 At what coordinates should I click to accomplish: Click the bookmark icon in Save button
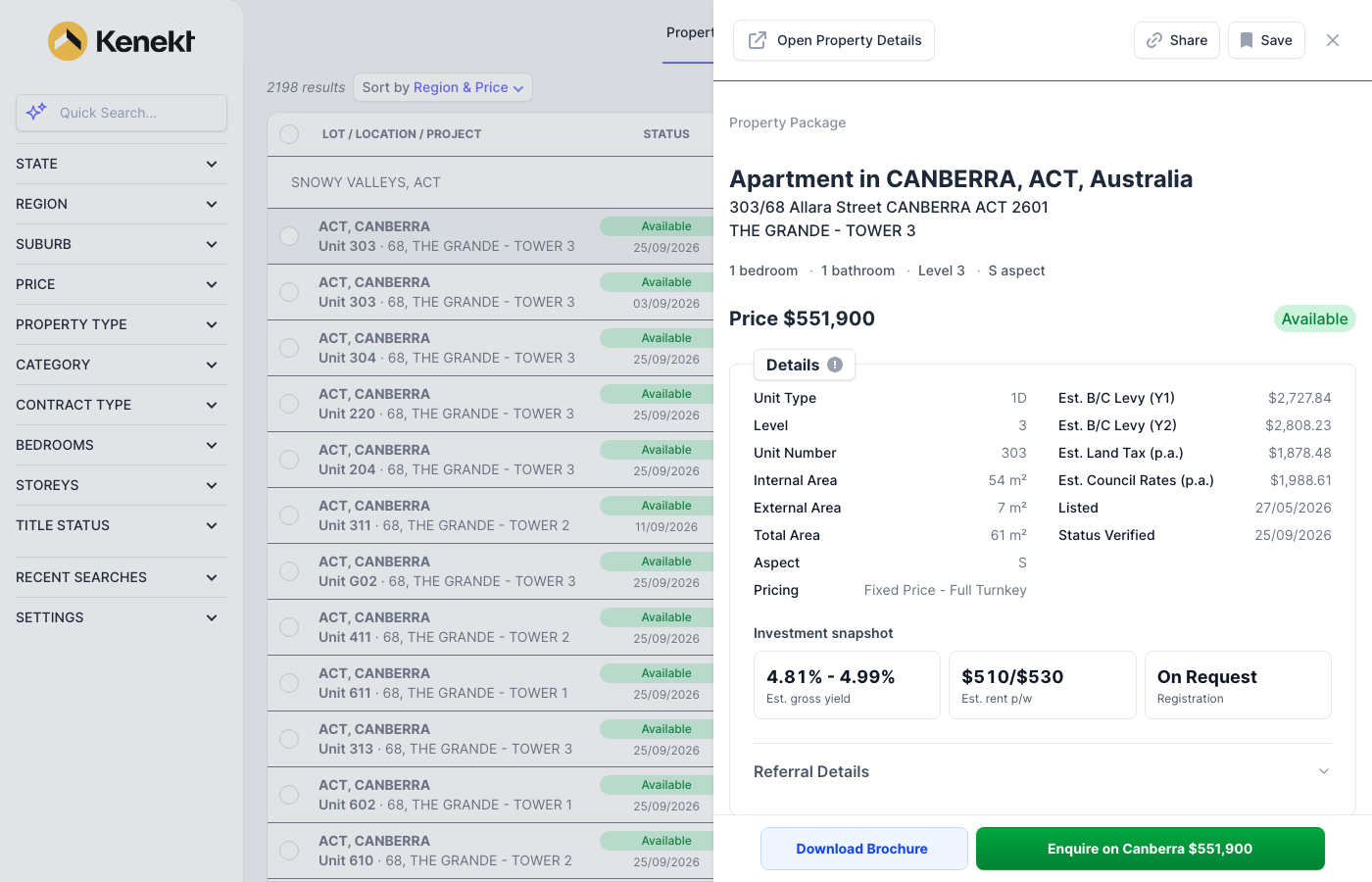[1247, 40]
